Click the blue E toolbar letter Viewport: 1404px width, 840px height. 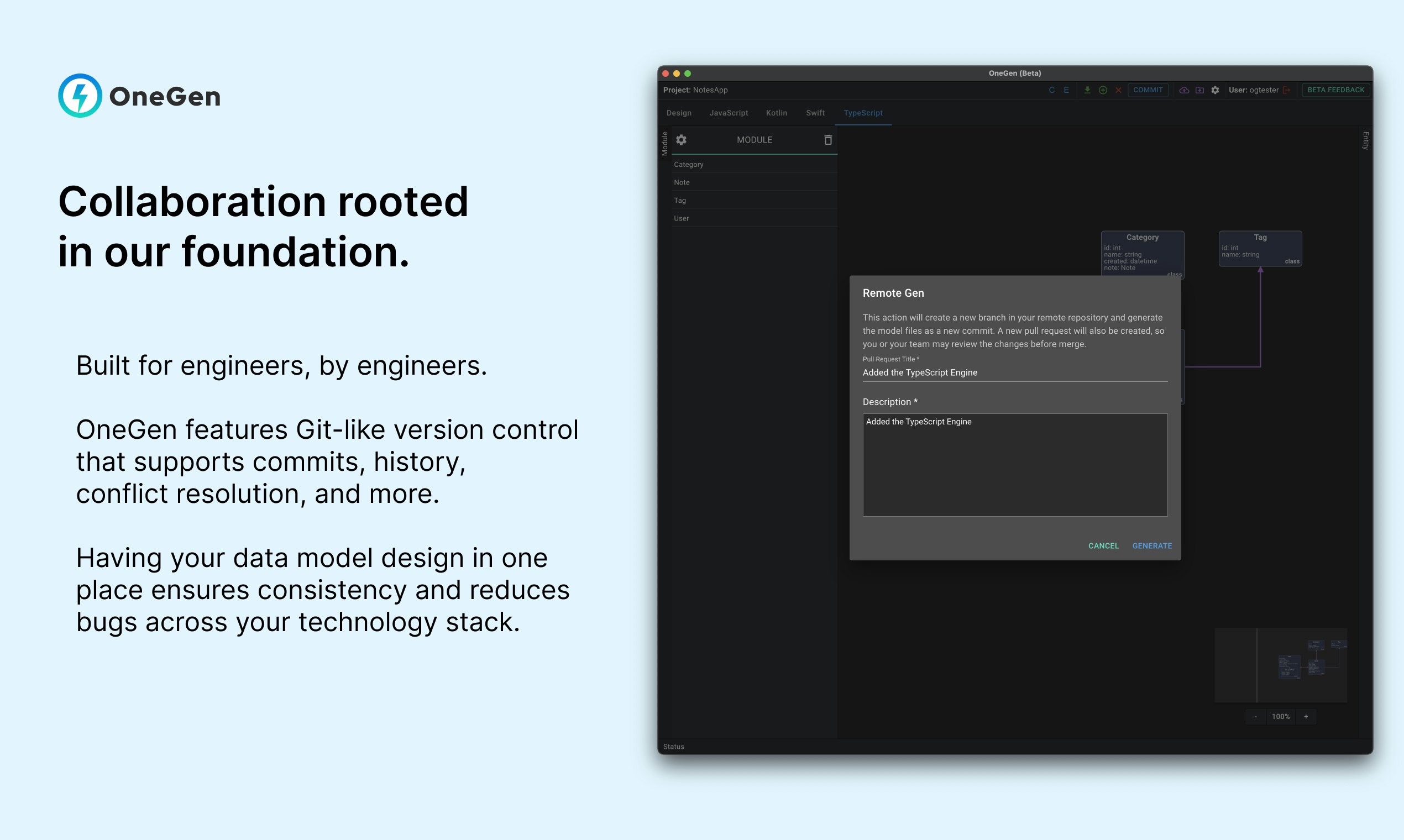(1066, 90)
